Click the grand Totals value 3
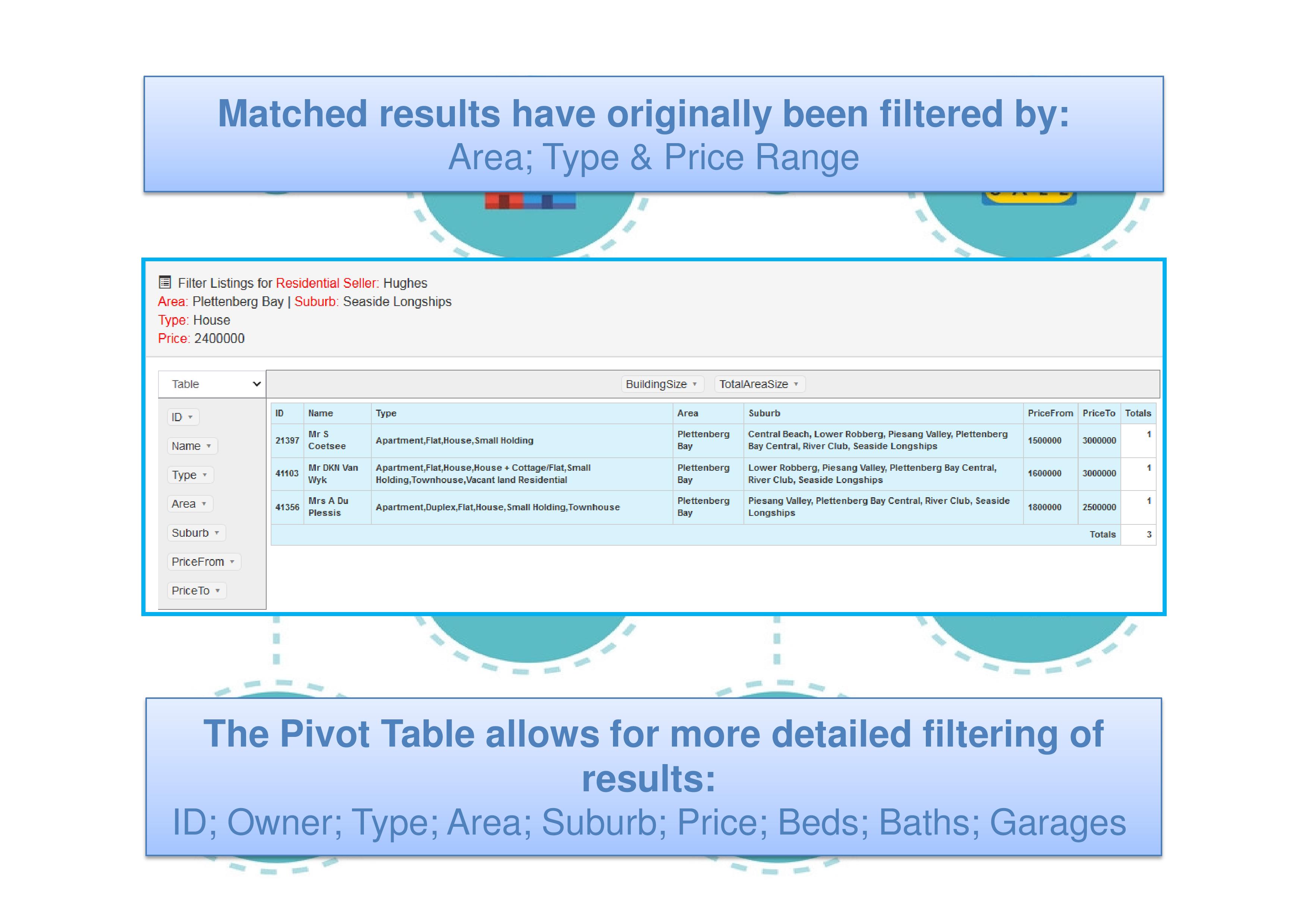Viewport: 1308px width, 924px height. coord(1148,534)
